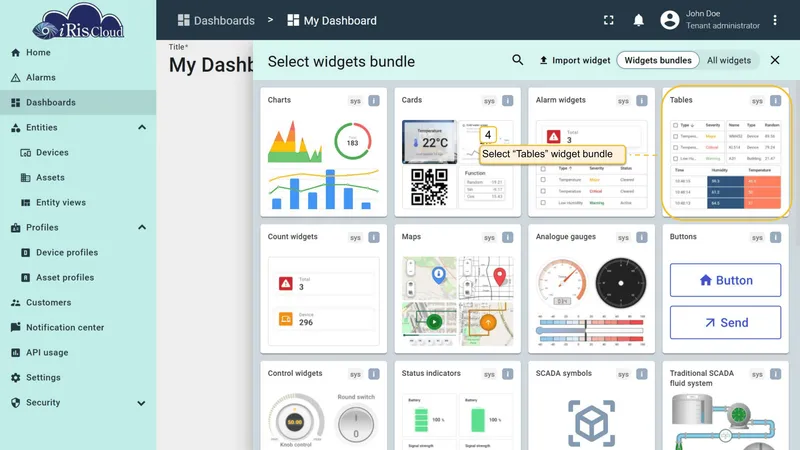The height and width of the screenshot is (450, 800).
Task: Select the Control widgets bundle
Action: pyautogui.click(x=323, y=406)
